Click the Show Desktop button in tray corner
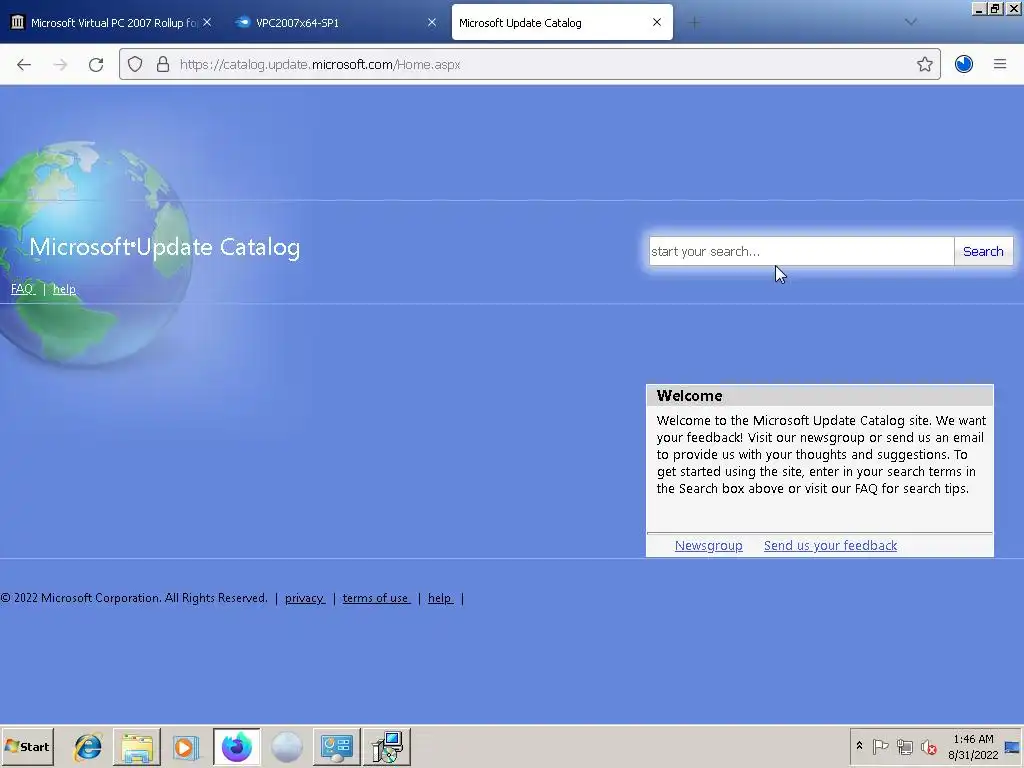Screen dimensions: 1024x768 (x=1013, y=746)
